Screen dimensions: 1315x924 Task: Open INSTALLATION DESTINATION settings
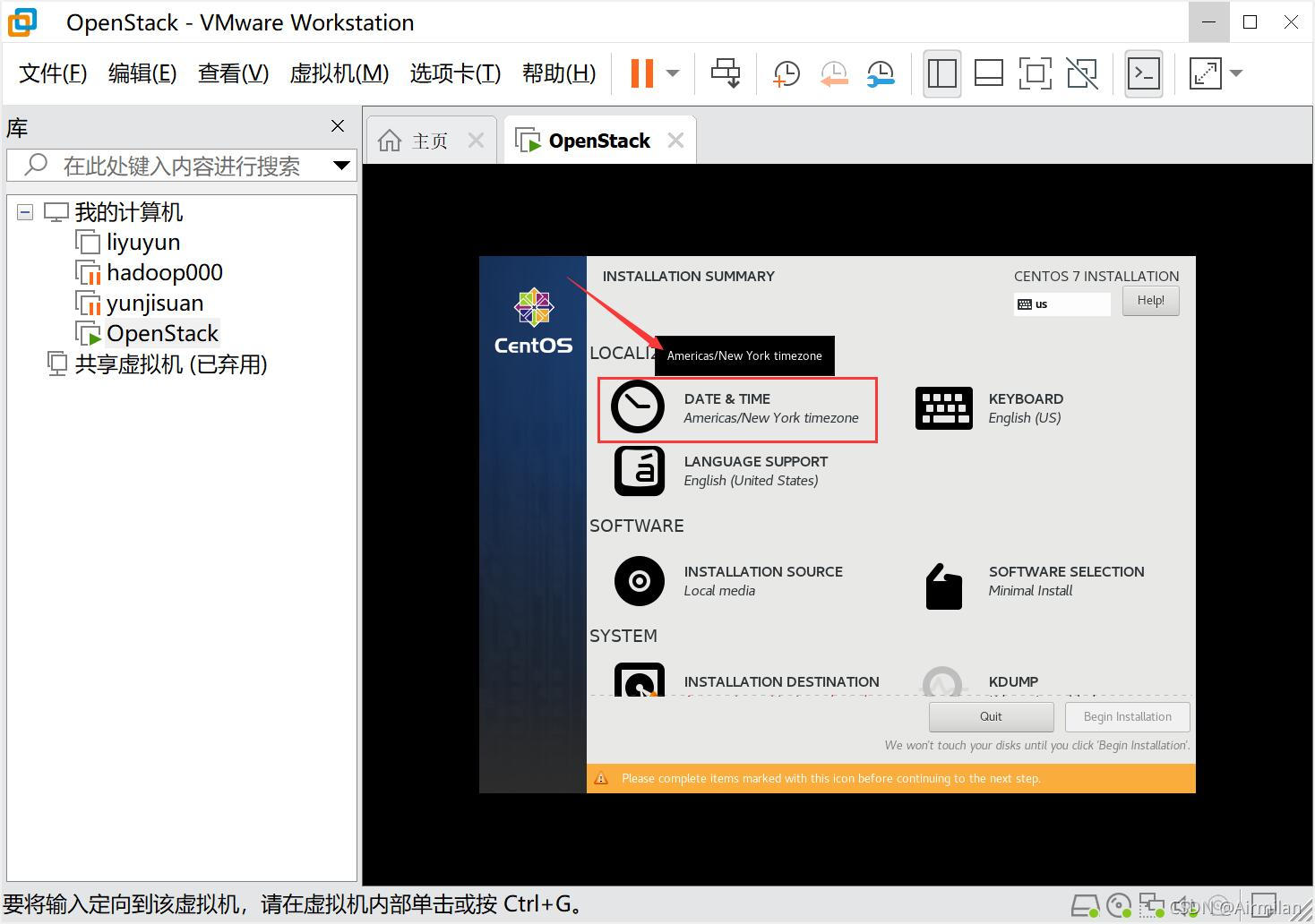746,680
